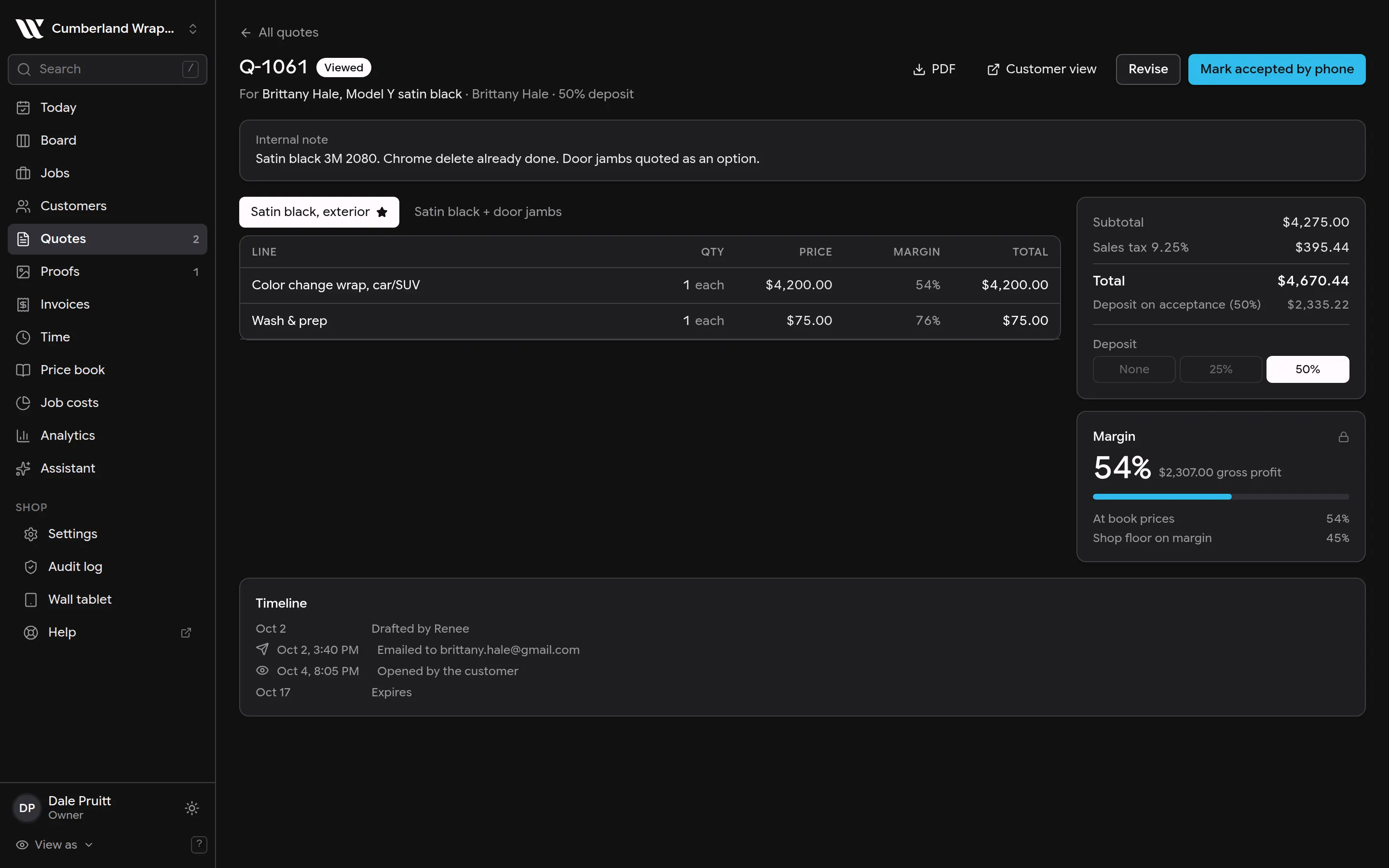Screen dimensions: 1389x868
Task: Expand the Cumberland Wrap shop switcher
Action: click(x=108, y=28)
